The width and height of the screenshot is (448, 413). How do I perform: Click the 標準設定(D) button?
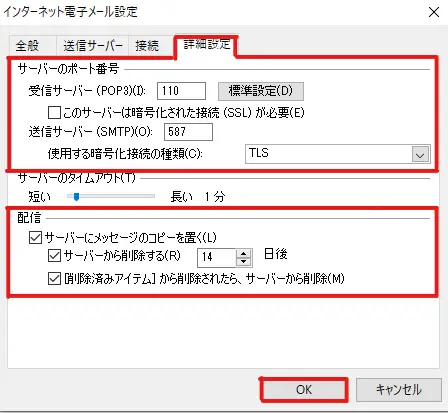click(x=261, y=91)
